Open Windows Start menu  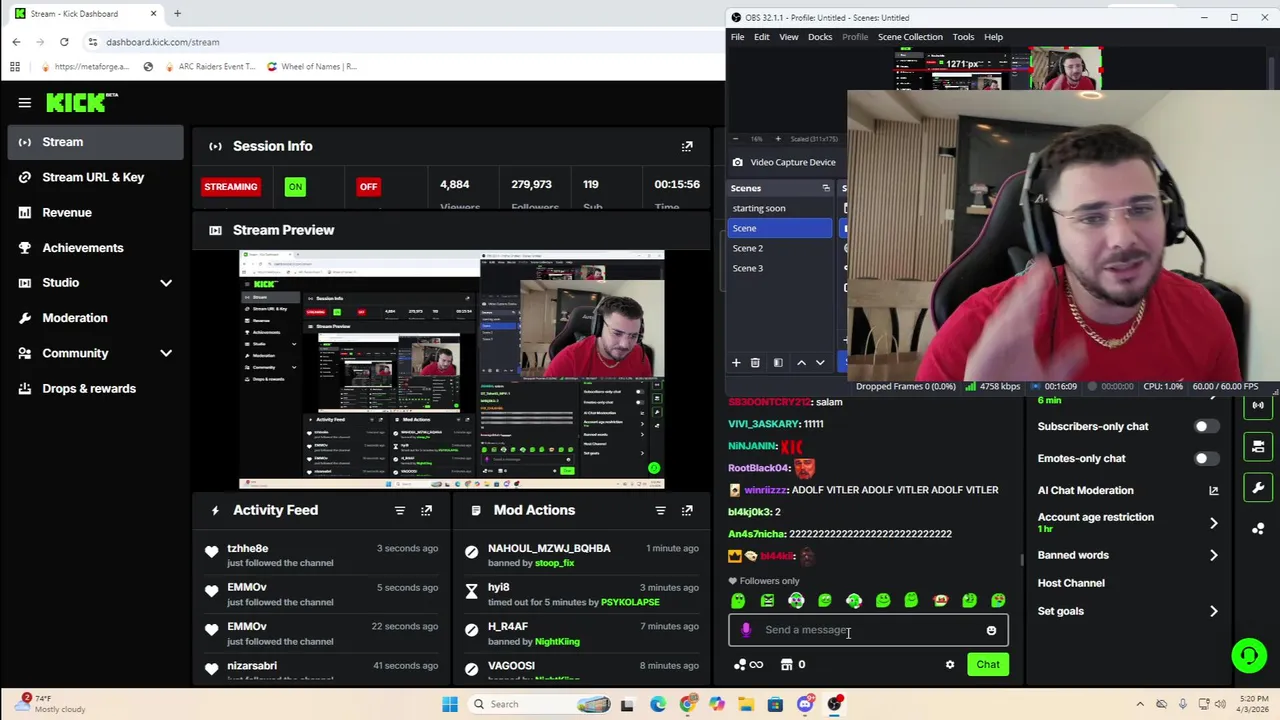pos(450,704)
